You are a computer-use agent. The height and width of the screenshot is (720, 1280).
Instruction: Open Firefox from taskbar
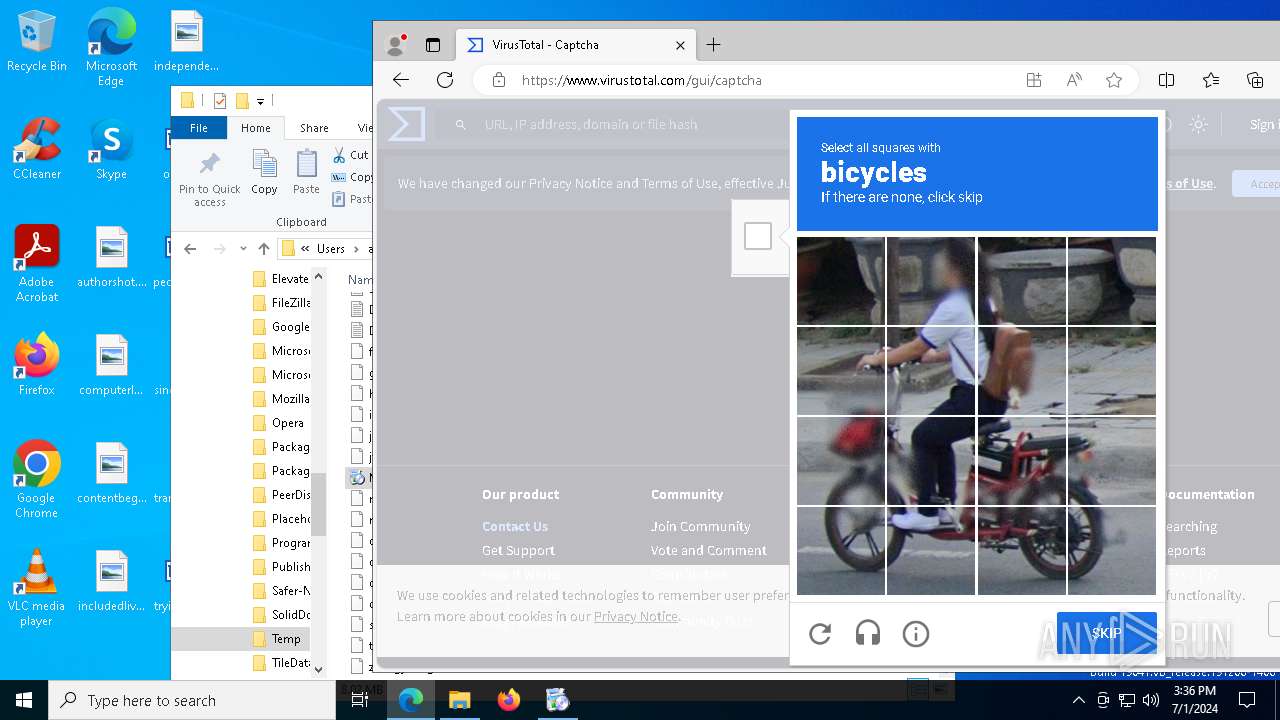(x=509, y=700)
